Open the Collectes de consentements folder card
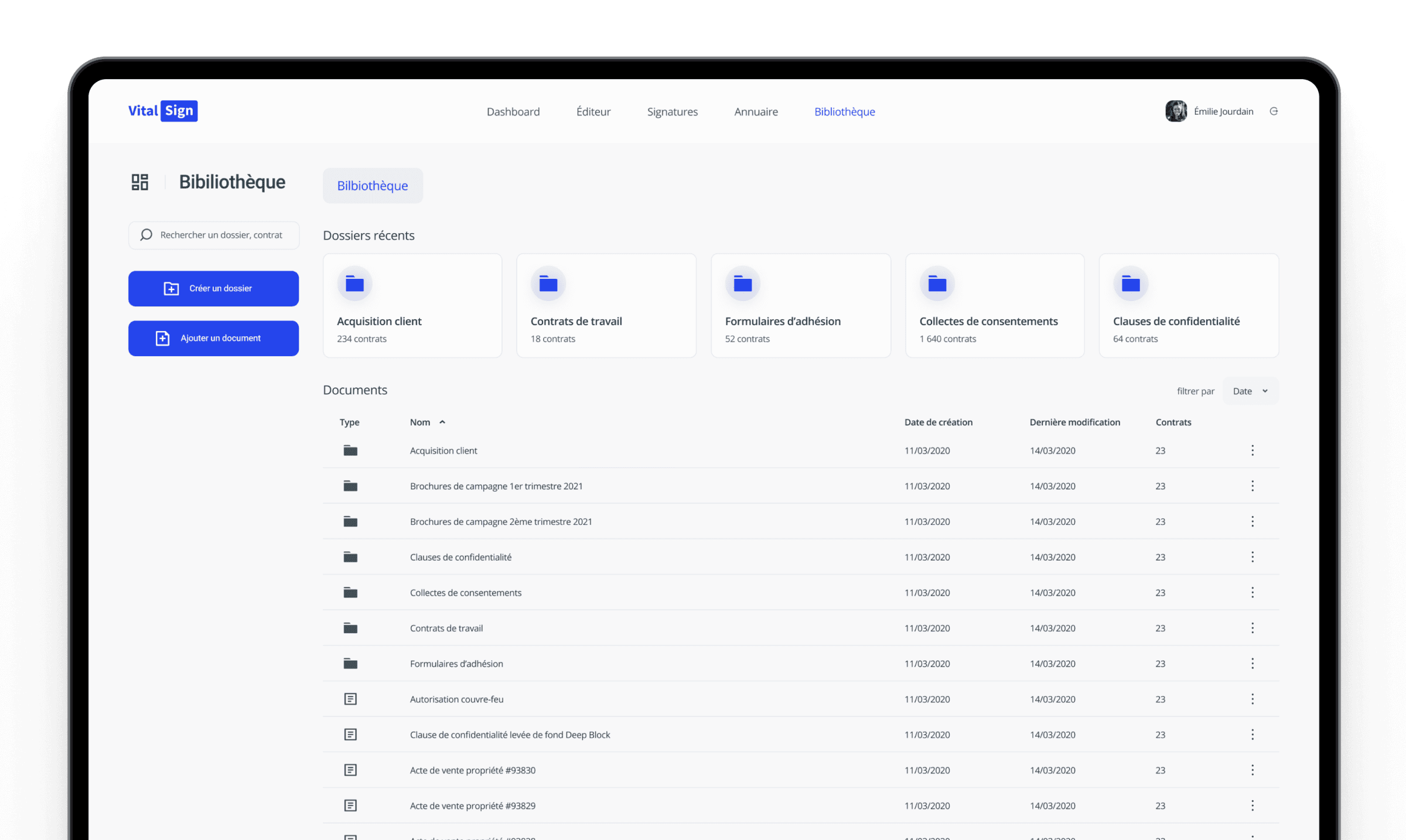 coord(994,306)
